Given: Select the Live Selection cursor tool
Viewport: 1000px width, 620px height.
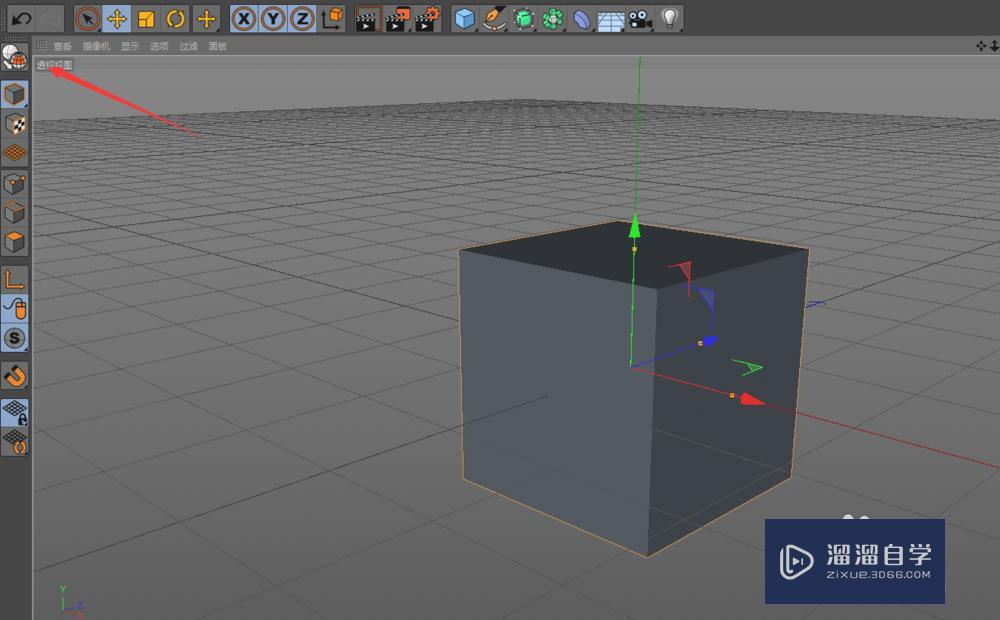Looking at the screenshot, I should 88,19.
